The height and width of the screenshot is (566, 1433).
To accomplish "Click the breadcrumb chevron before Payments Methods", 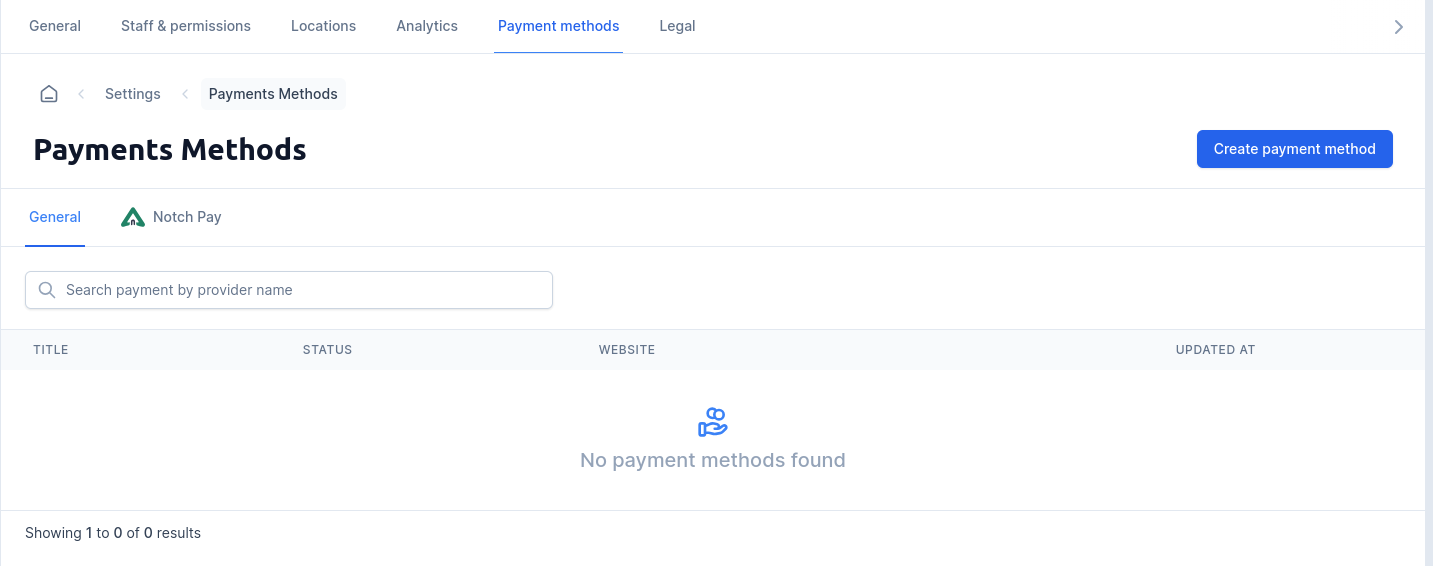I will click(185, 94).
